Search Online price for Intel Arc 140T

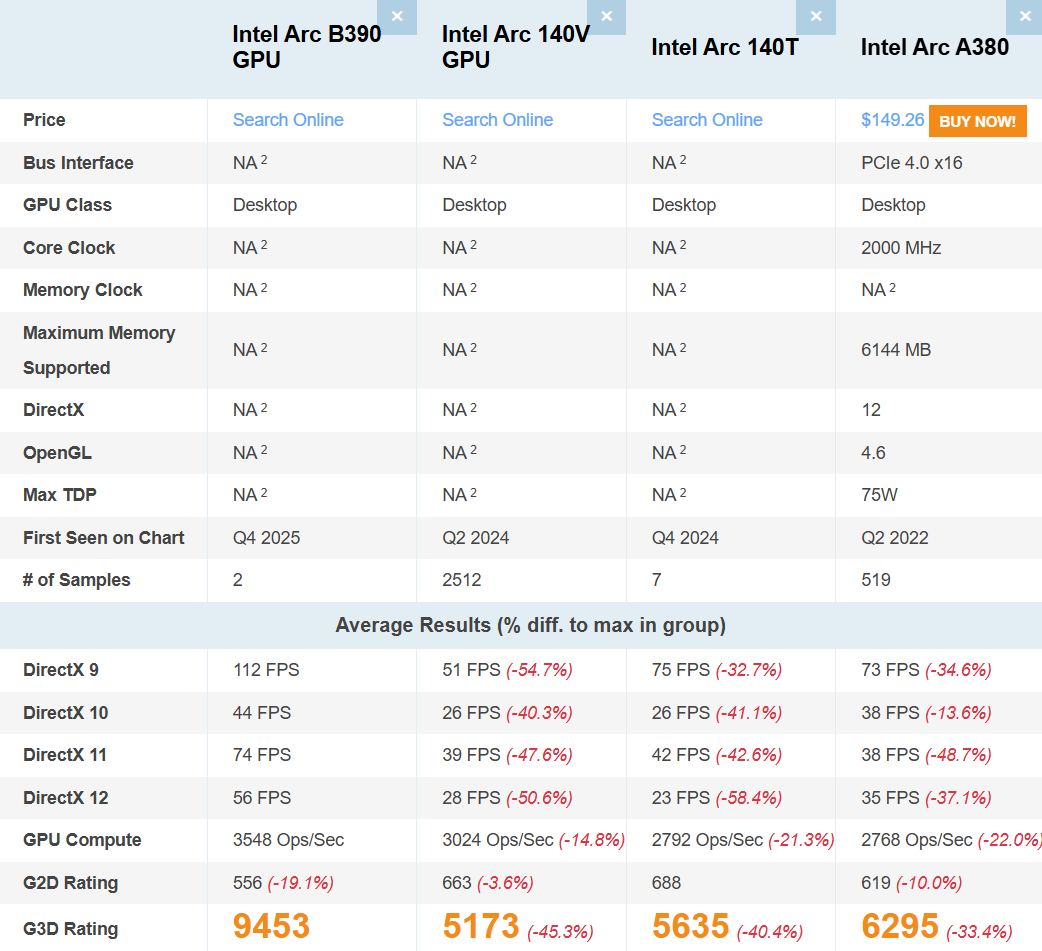(707, 120)
